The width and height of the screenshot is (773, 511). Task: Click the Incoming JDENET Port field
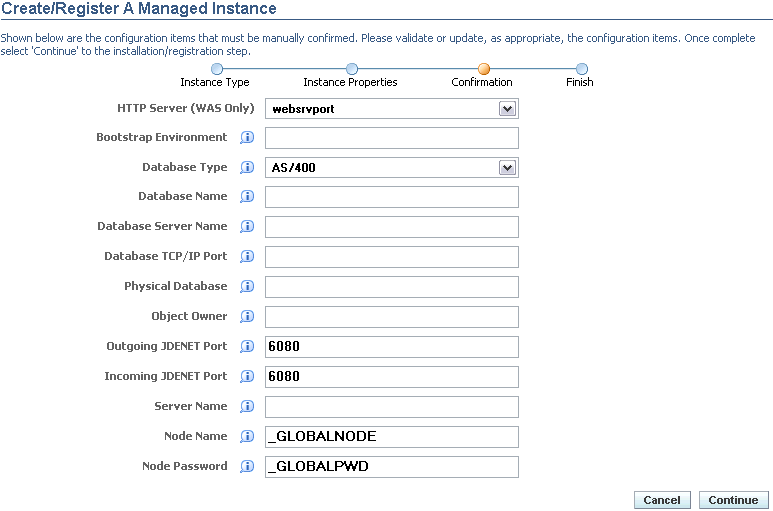point(392,377)
